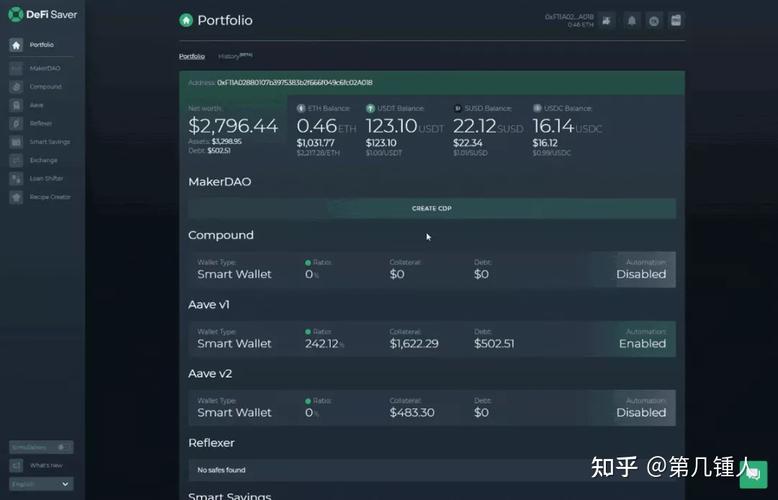Click the notifications bell icon
Viewport: 778px width, 500px height.
click(x=632, y=21)
